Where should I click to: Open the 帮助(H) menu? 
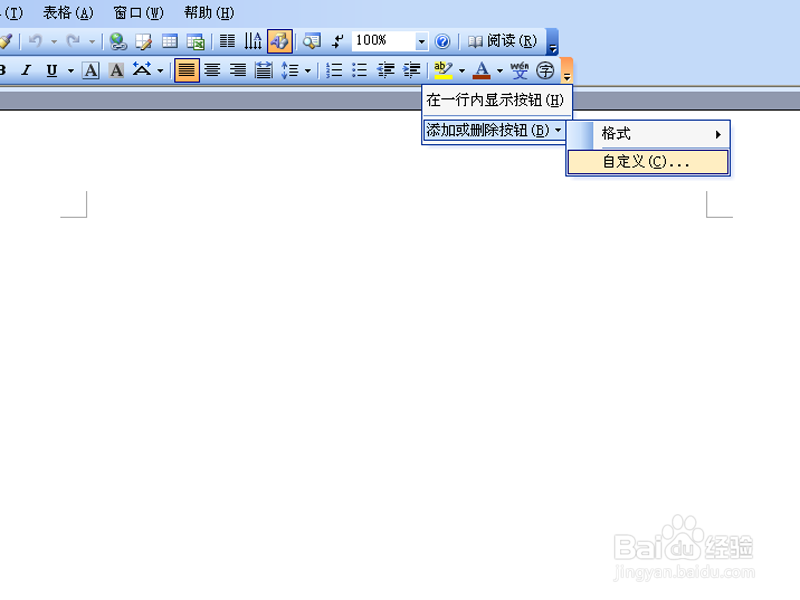point(209,13)
